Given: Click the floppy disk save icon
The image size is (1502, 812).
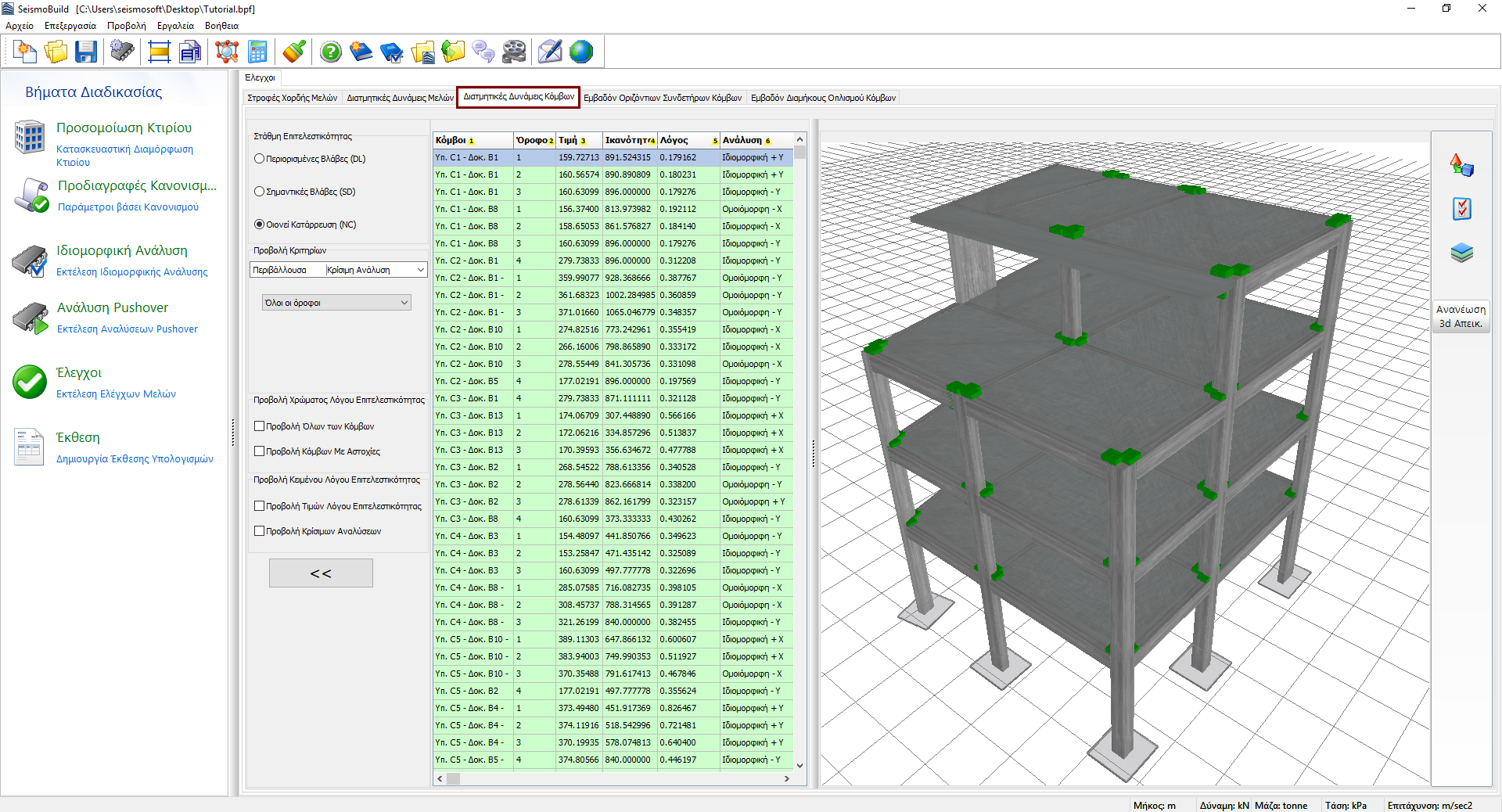Looking at the screenshot, I should click(86, 52).
